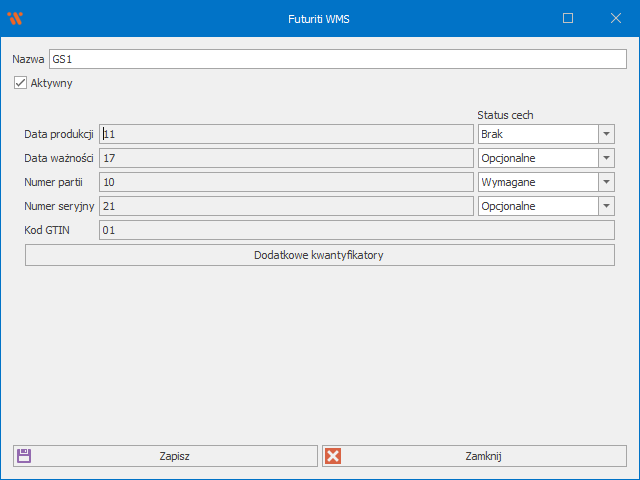Focus the Data produkcji field

[x=286, y=134]
